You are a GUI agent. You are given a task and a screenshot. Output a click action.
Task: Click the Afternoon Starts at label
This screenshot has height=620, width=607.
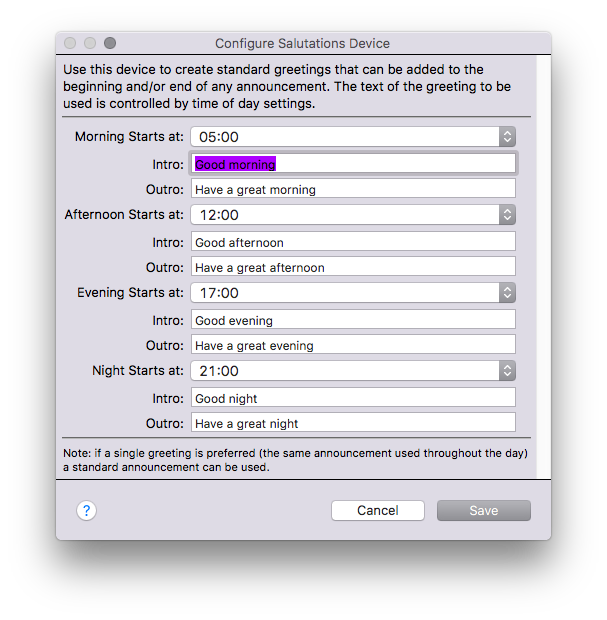[124, 214]
